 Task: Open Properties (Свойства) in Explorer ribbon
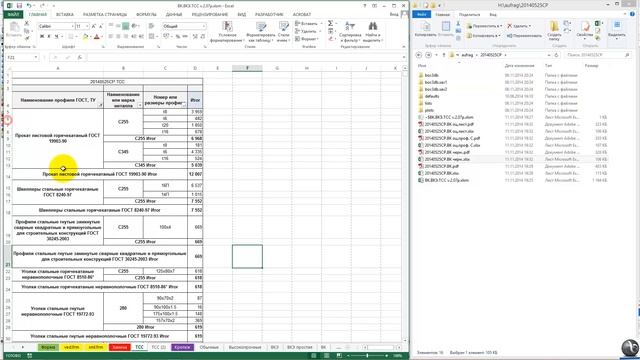[x=585, y=29]
